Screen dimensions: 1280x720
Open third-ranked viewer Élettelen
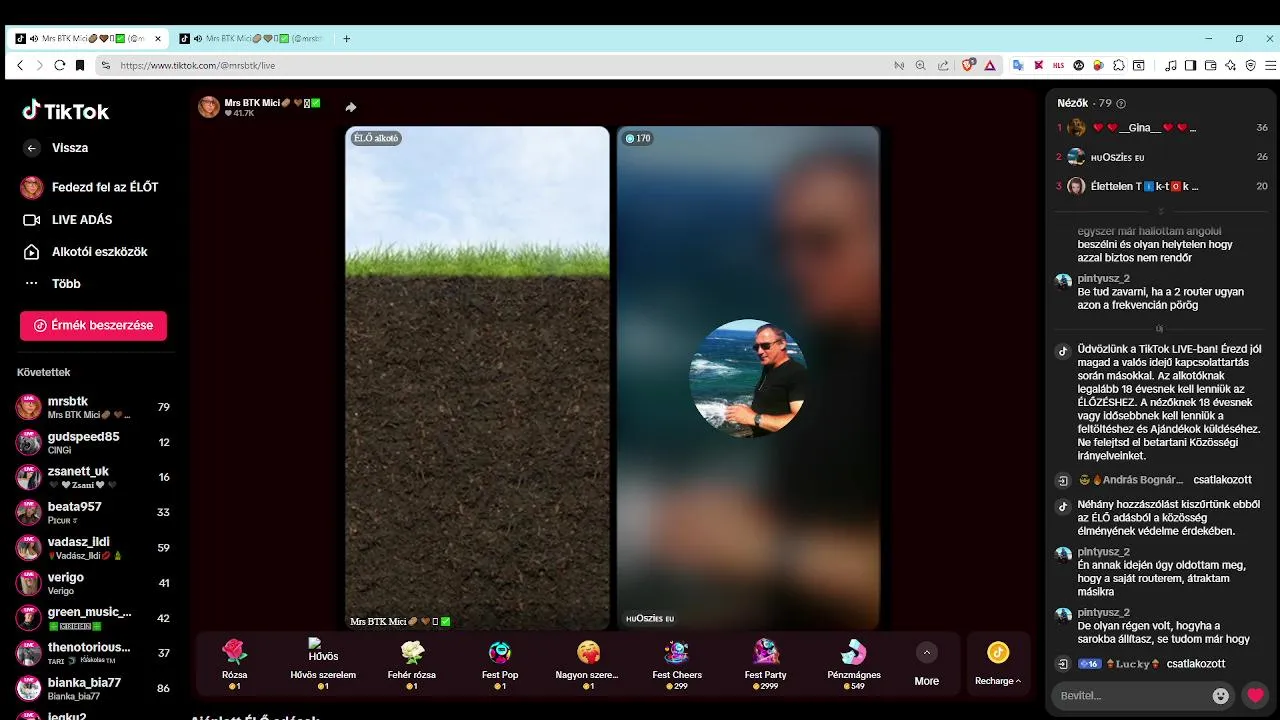tap(1162, 186)
